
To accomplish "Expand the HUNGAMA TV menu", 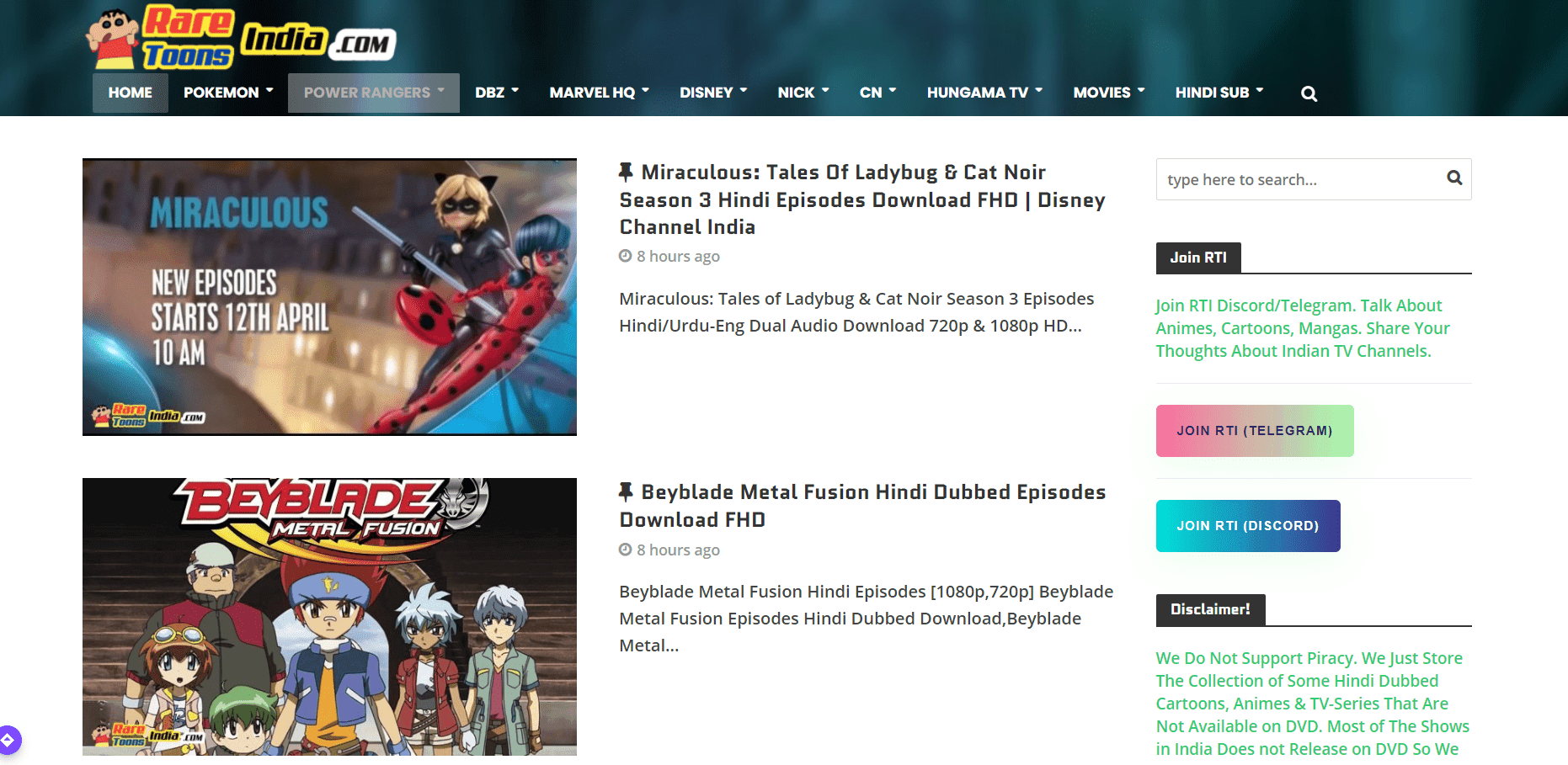I will (x=984, y=93).
